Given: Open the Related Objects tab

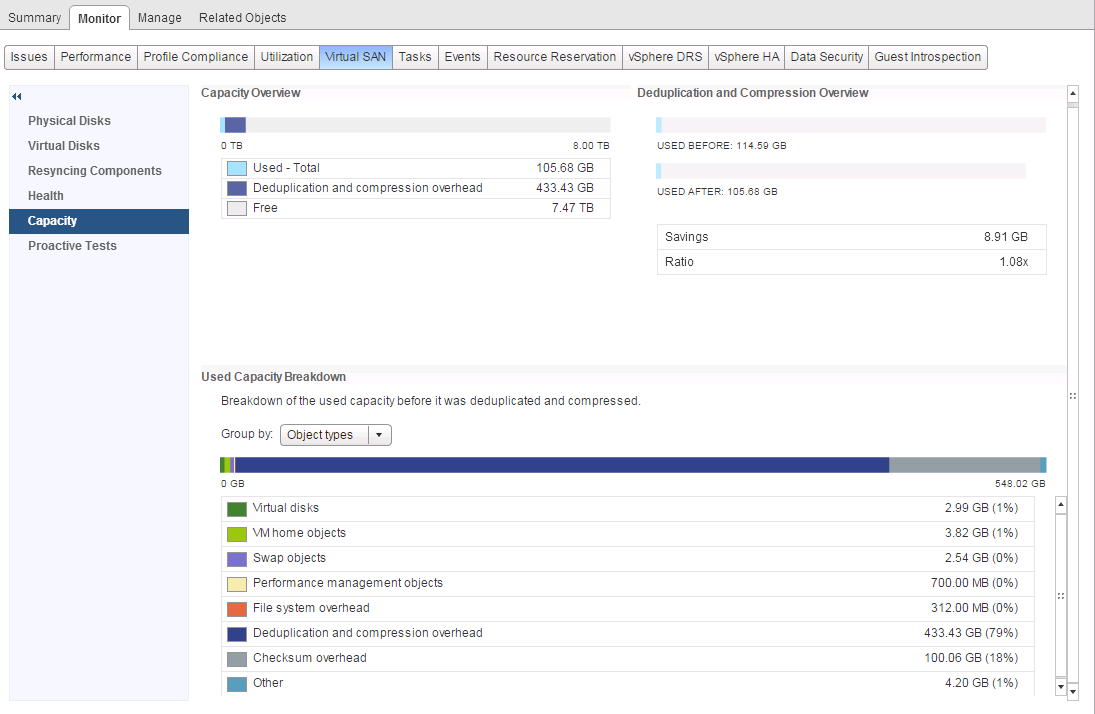Looking at the screenshot, I should click(242, 17).
